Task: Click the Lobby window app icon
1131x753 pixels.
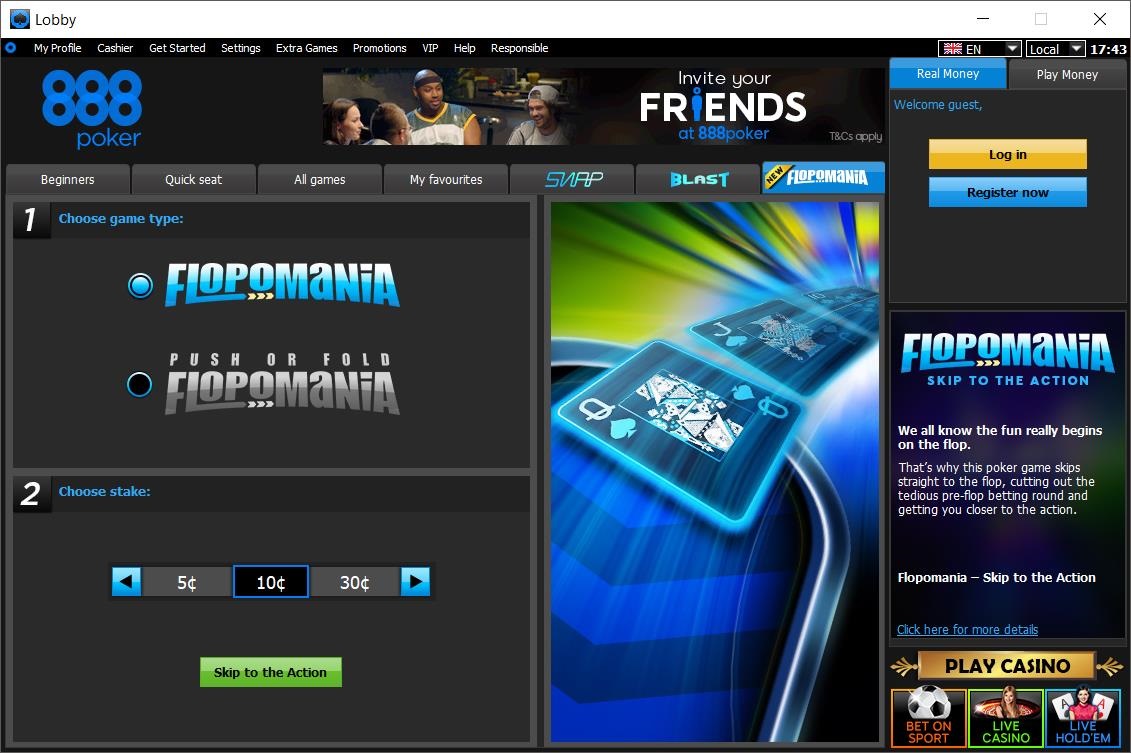Action: pyautogui.click(x=19, y=19)
